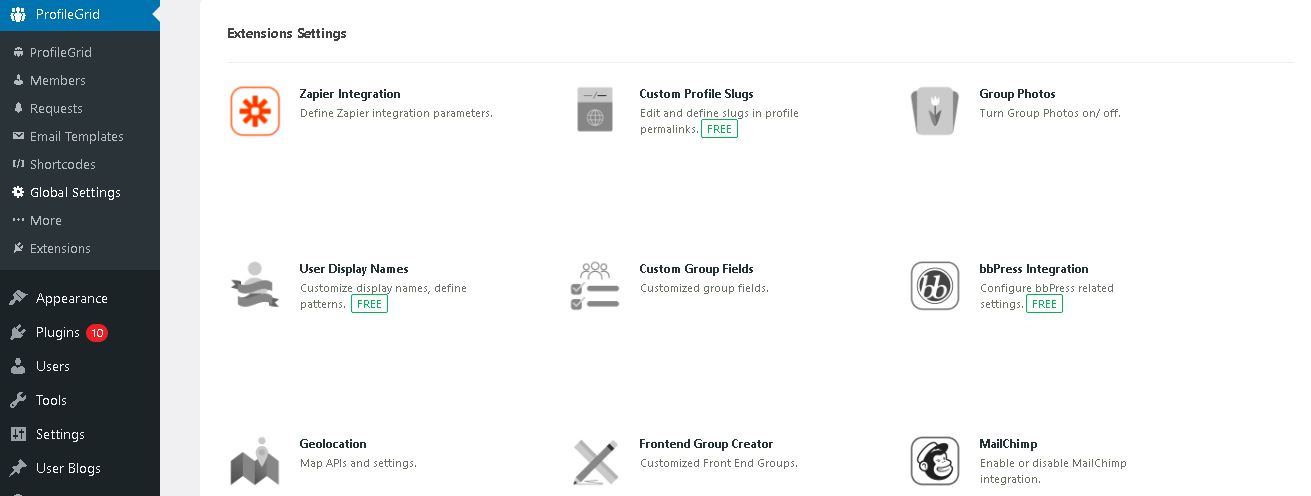Screen dimensions: 1311x496
Task: Open the Plugins admin menu
Action: click(58, 332)
